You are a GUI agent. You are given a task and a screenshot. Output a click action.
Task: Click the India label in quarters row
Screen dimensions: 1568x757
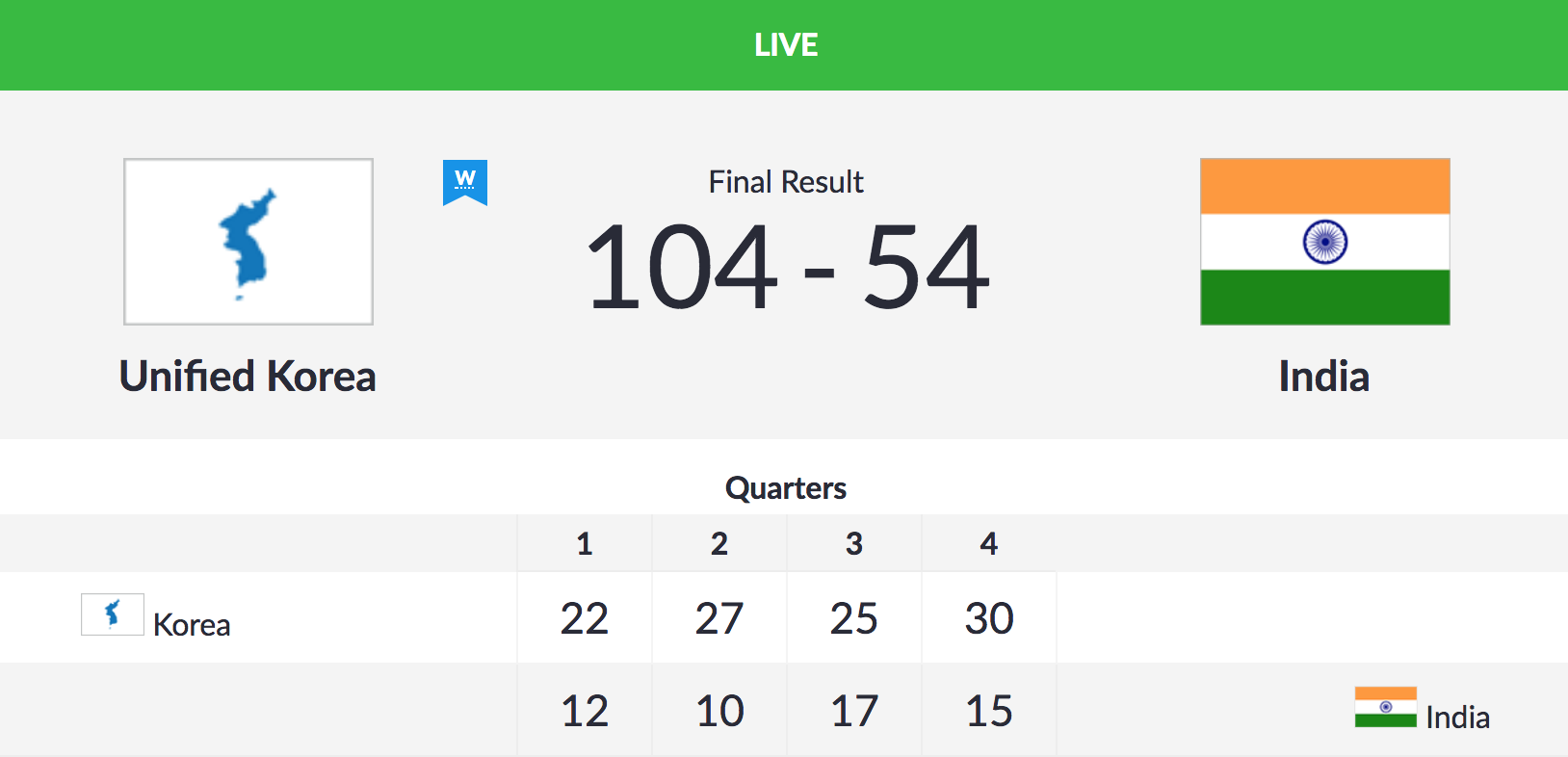point(1457,718)
